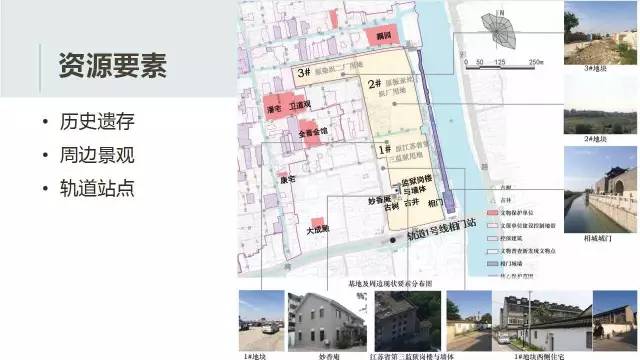Click the blue 相门城墙 legend swatch

tap(493, 264)
